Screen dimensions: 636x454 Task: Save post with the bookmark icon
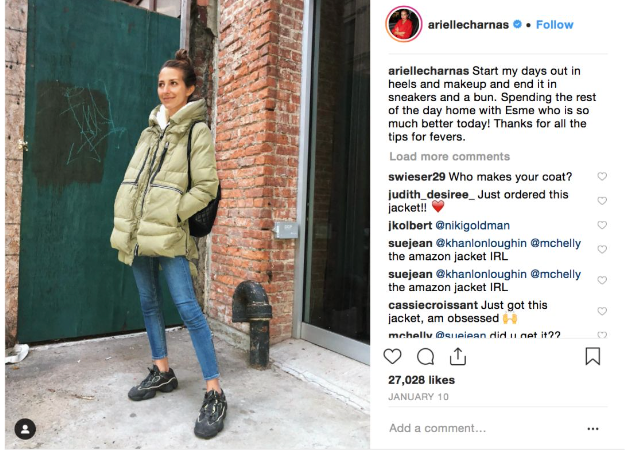tap(593, 356)
